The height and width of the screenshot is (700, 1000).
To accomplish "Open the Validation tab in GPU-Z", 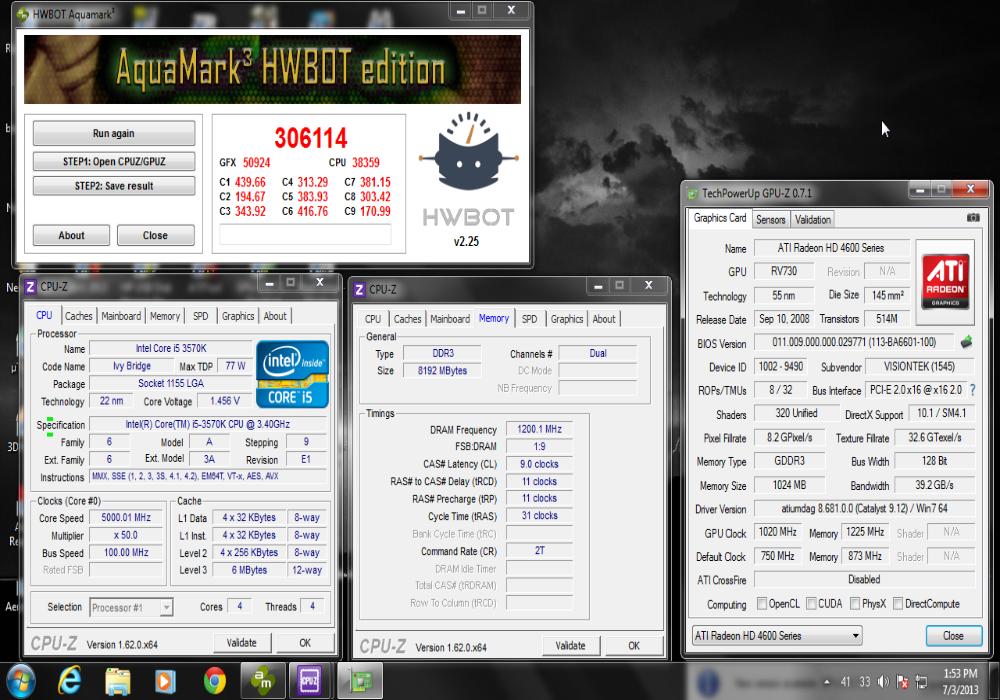I will pyautogui.click(x=812, y=219).
